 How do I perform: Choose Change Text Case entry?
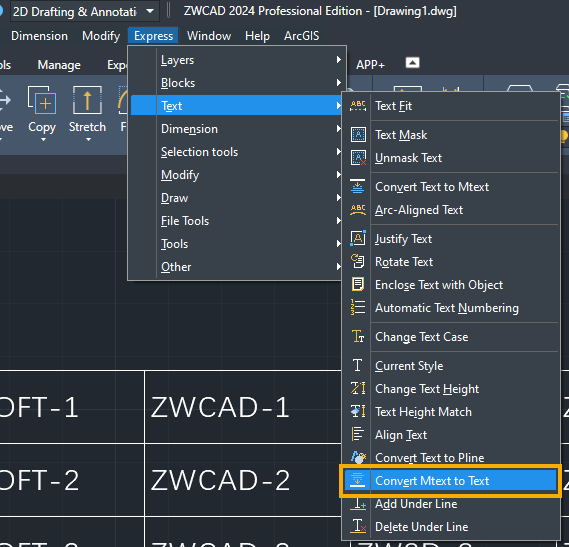(451, 336)
